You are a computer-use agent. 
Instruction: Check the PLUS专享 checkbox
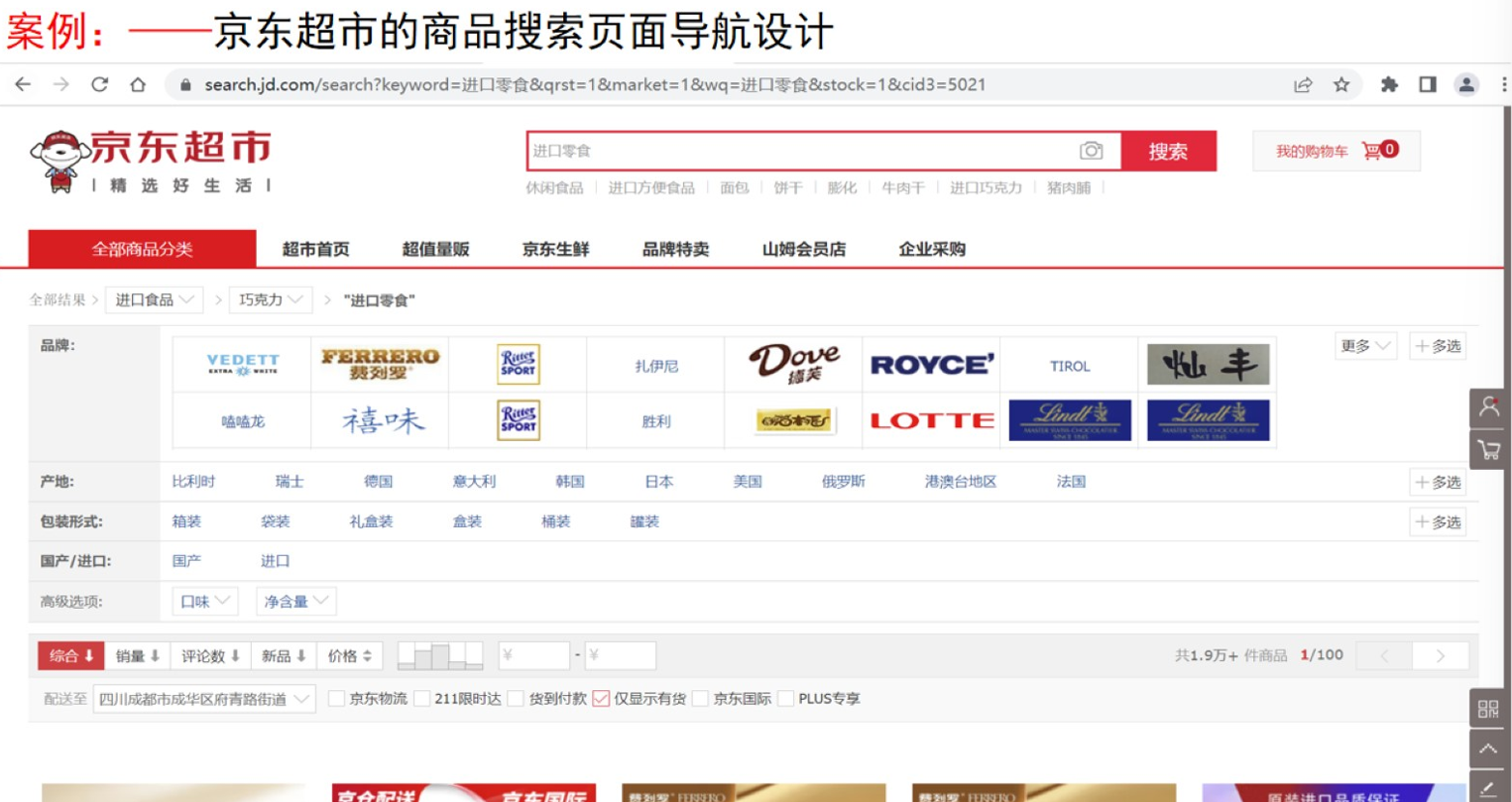[x=785, y=699]
